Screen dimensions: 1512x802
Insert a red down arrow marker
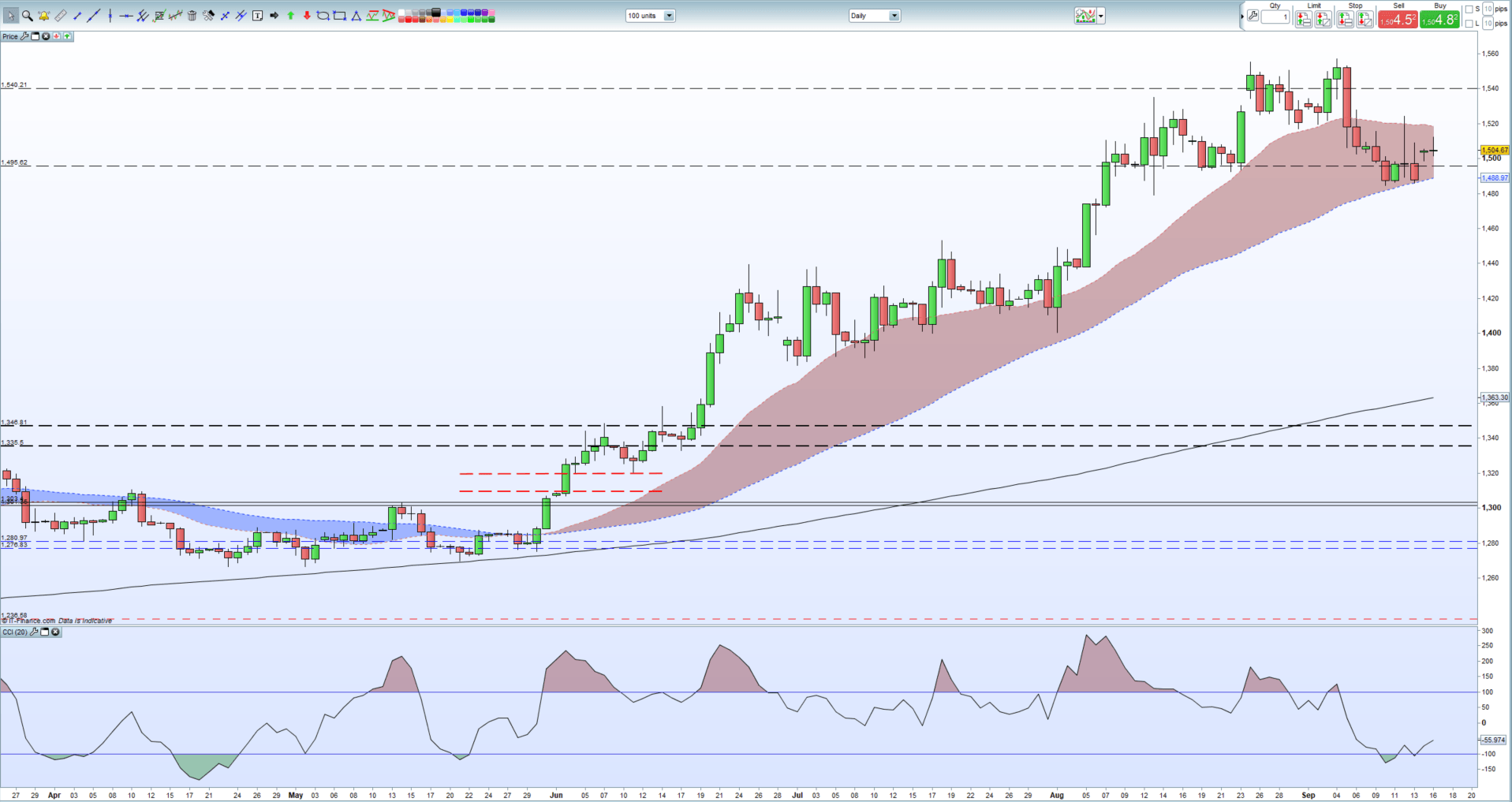coord(307,16)
